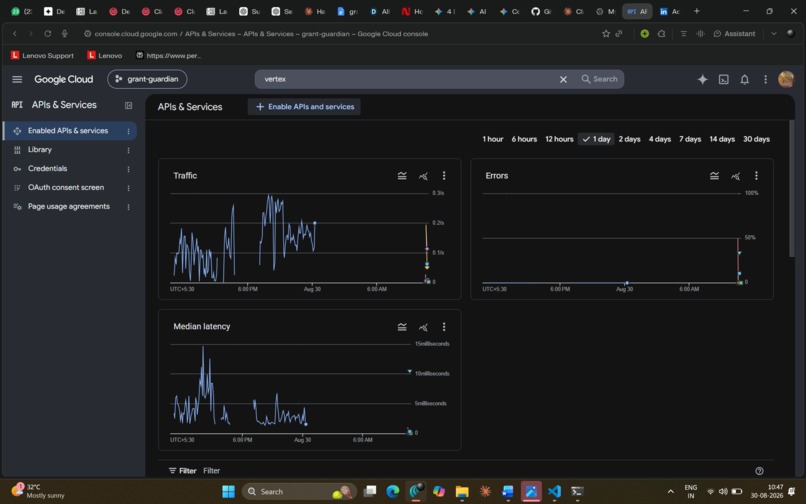This screenshot has width=806, height=504.
Task: Open the Lenovo Support bookmark
Action: tap(42, 55)
